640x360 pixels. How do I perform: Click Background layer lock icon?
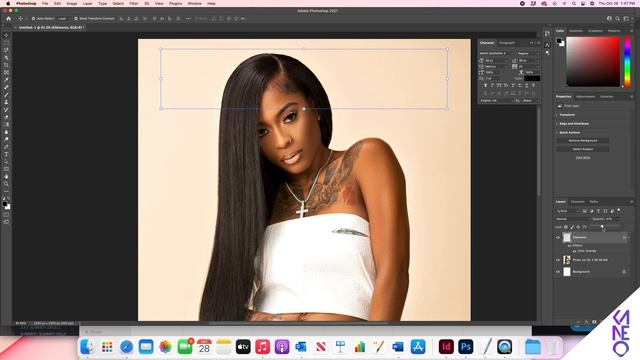click(624, 272)
